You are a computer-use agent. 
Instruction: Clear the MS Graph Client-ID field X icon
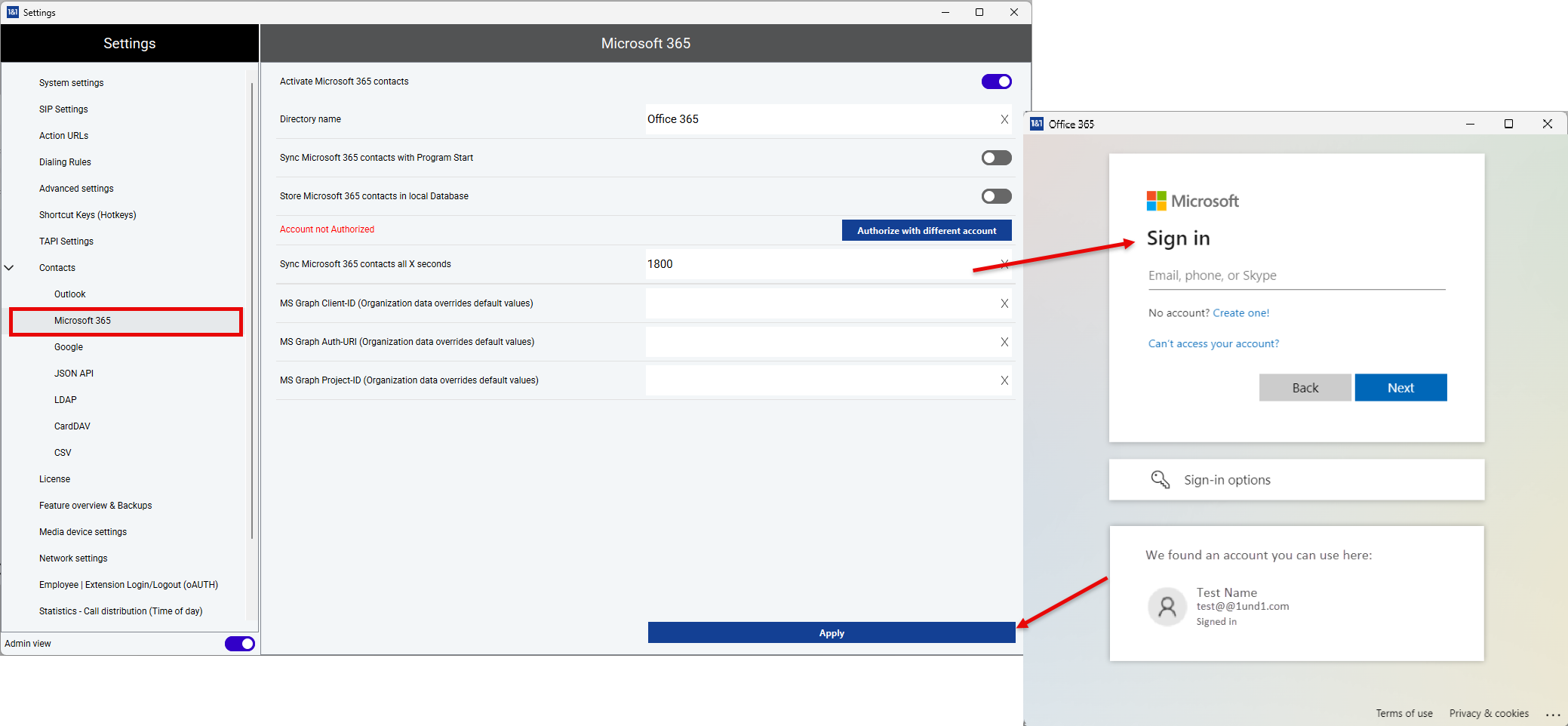click(1004, 303)
